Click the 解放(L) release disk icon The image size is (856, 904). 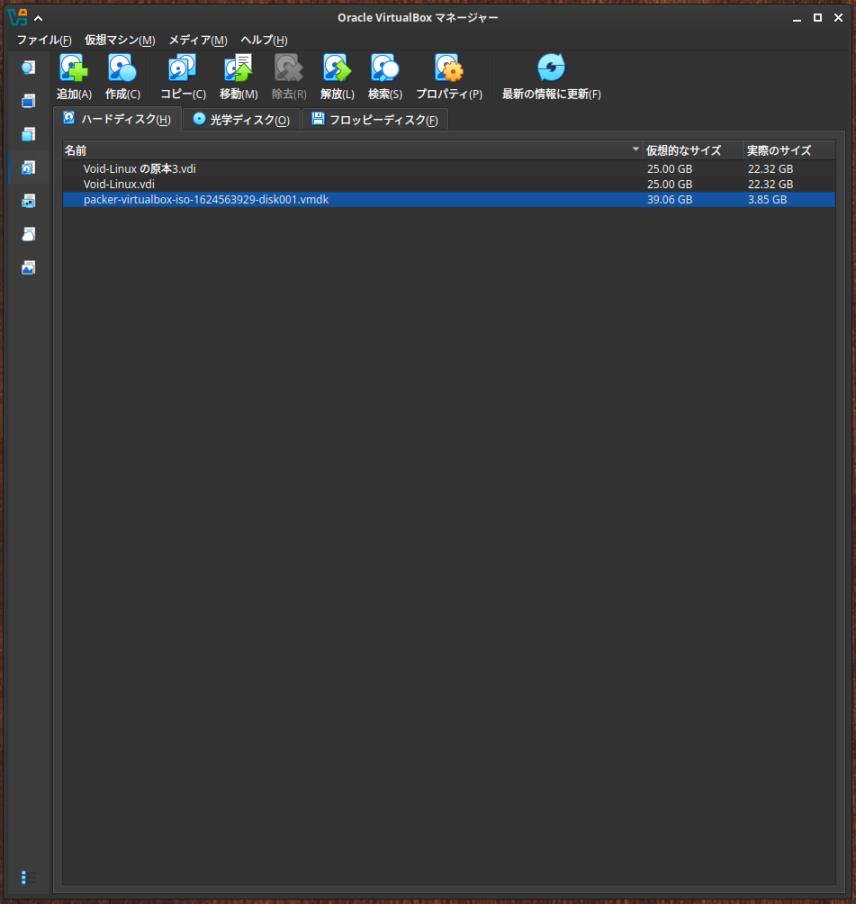337,68
